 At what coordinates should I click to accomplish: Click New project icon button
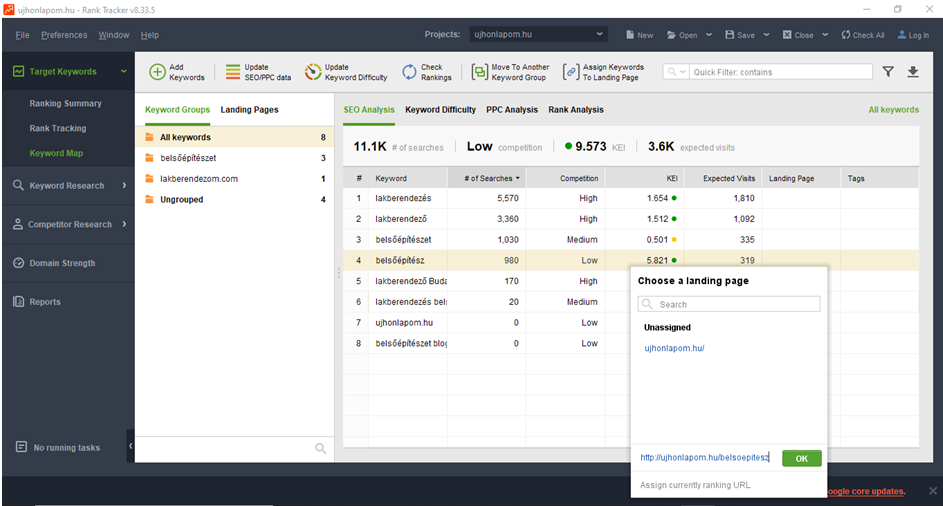pyautogui.click(x=639, y=35)
